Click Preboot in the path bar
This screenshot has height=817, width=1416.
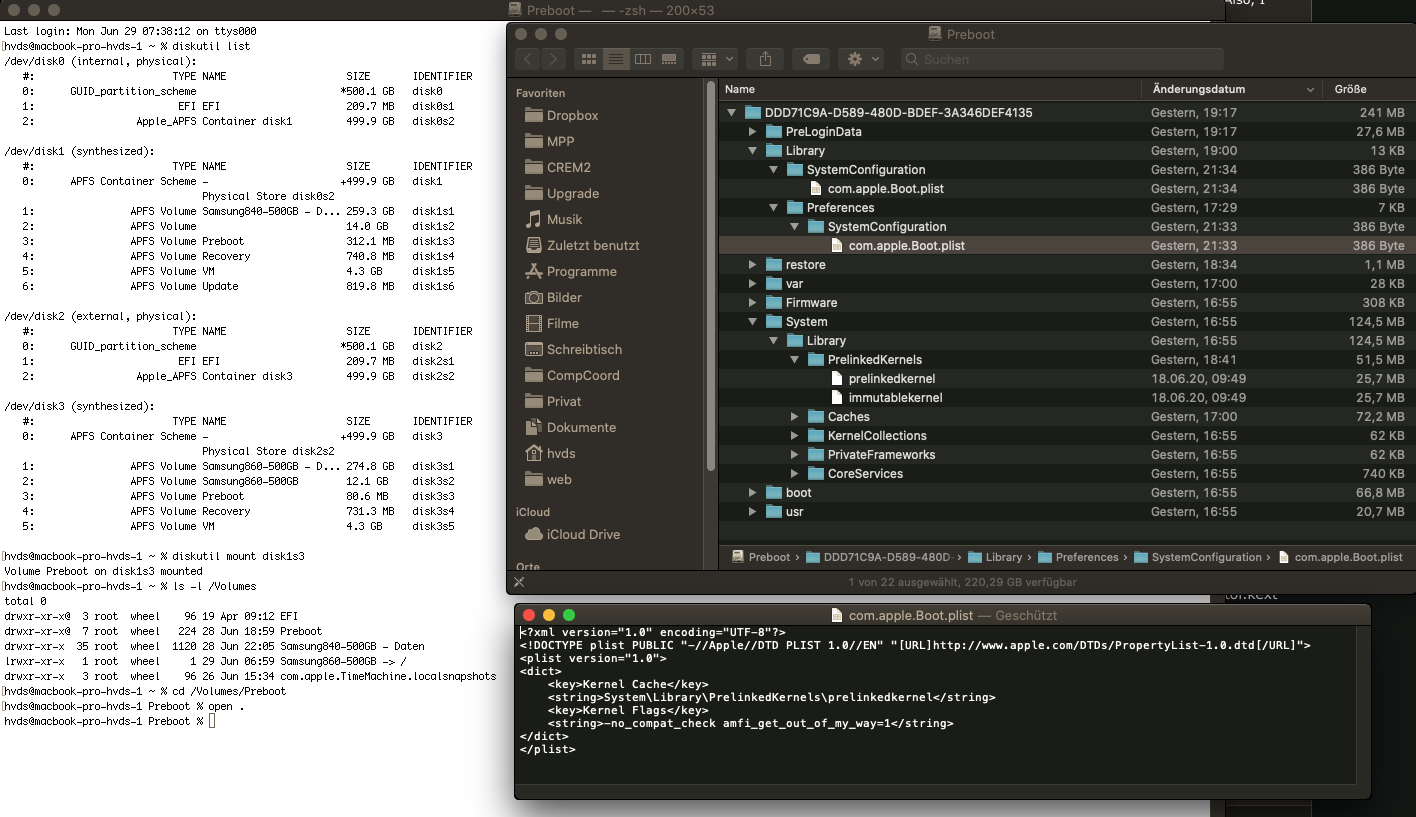click(x=760, y=557)
